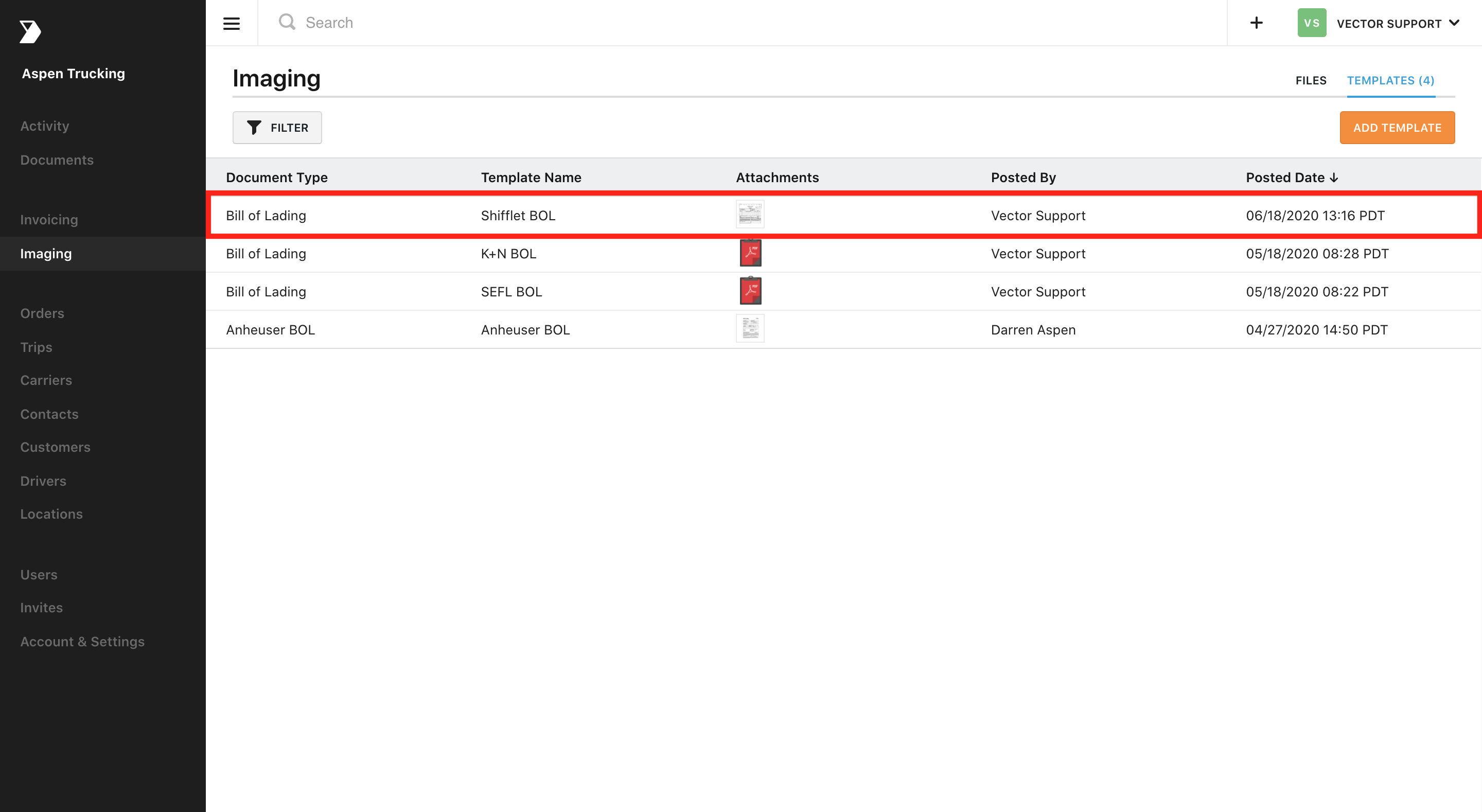Click the plus add icon
Image resolution: width=1482 pixels, height=812 pixels.
coord(1257,23)
